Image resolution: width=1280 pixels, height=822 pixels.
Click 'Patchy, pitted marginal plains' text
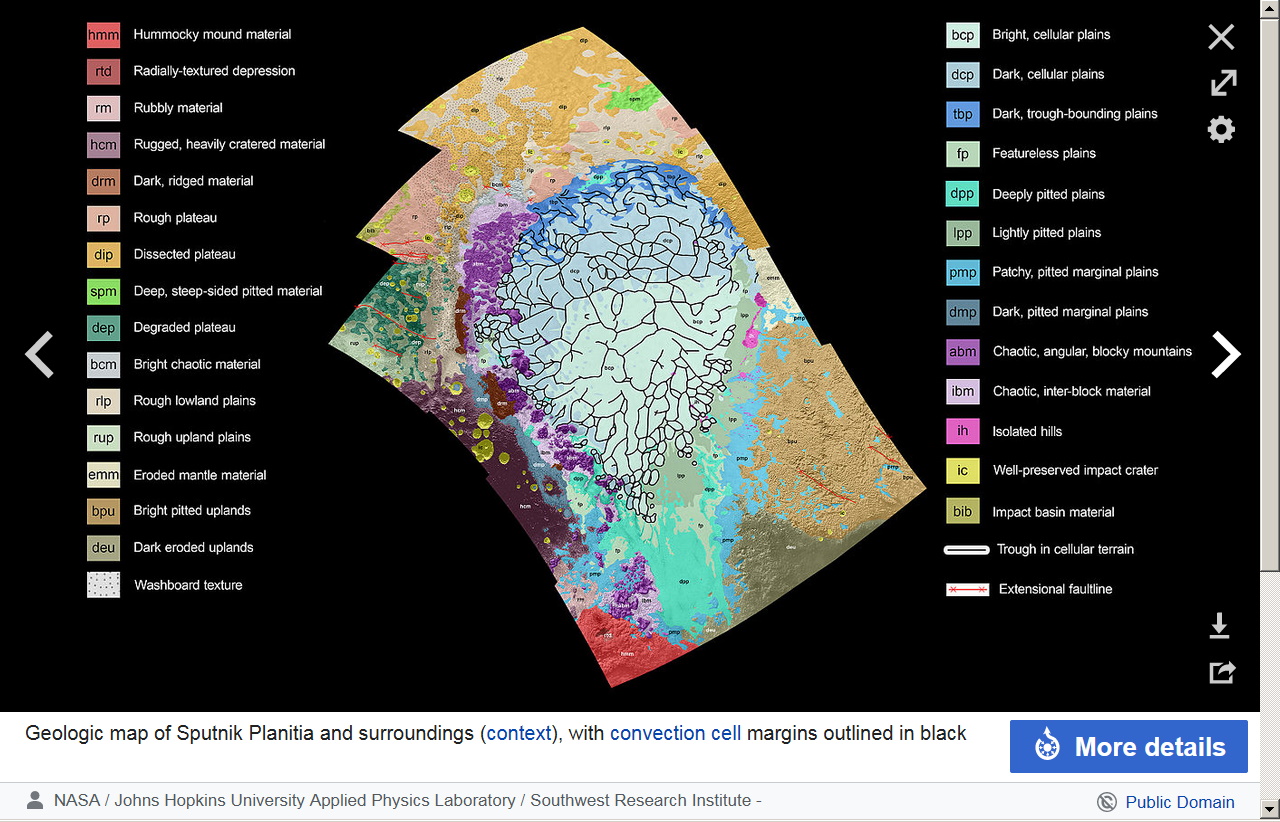[x=1075, y=272]
